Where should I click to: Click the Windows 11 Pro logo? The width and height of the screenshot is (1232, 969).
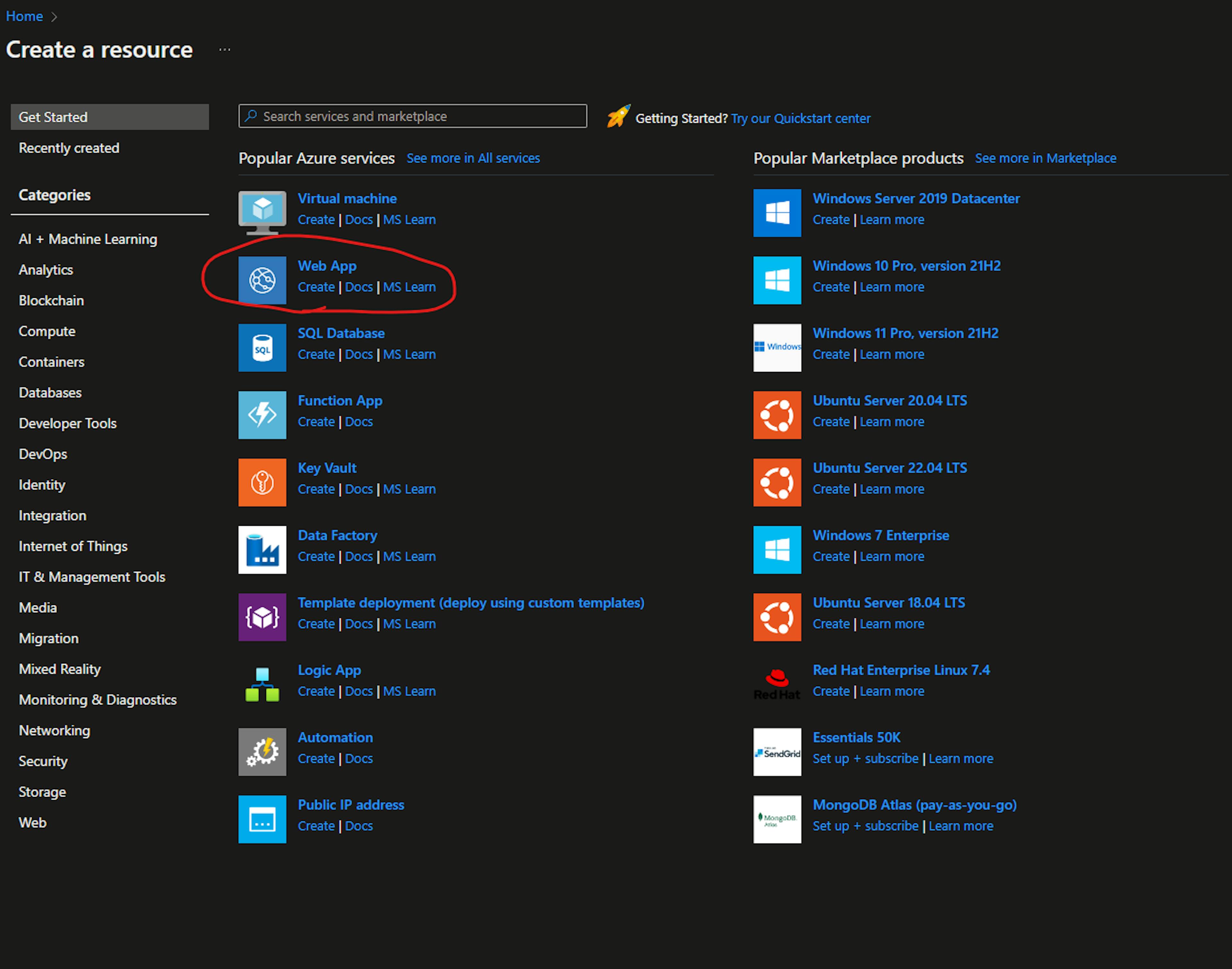click(x=777, y=348)
